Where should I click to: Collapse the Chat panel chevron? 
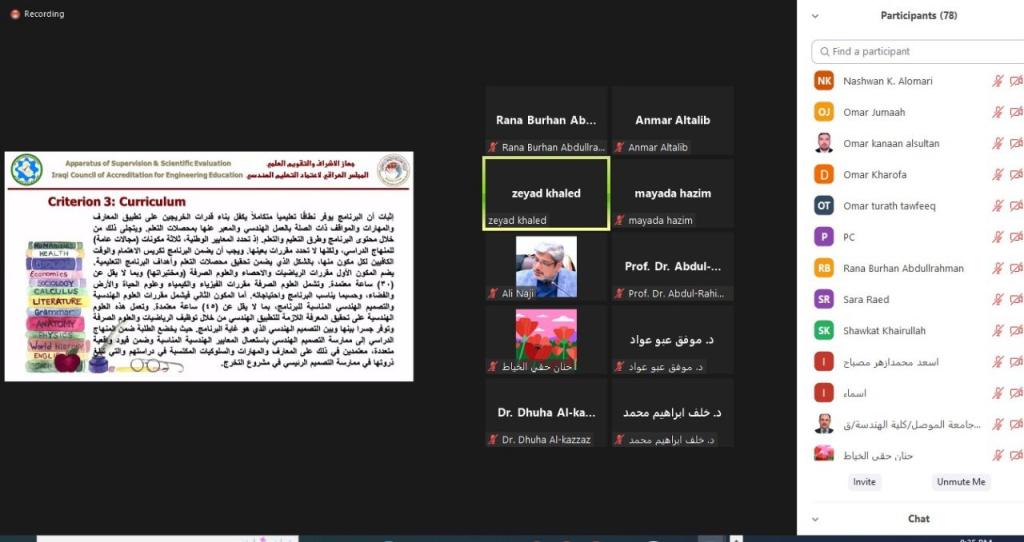point(816,519)
